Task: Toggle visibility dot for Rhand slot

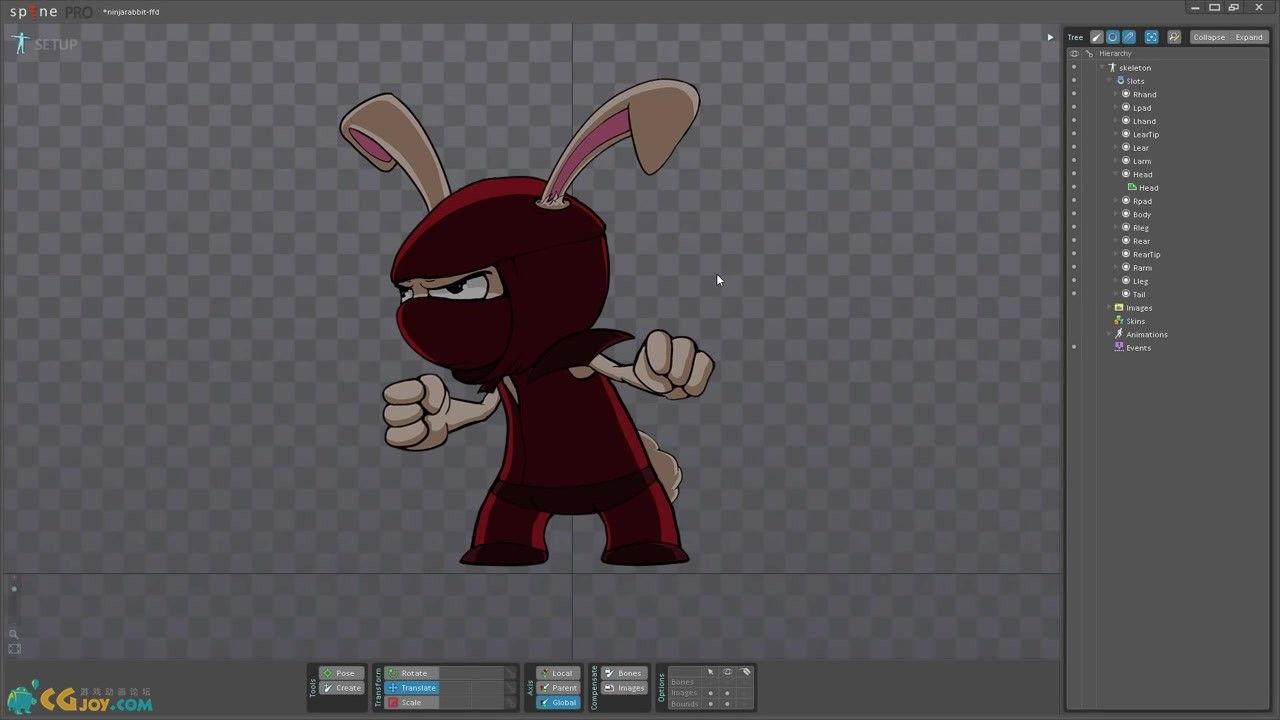Action: (1074, 94)
